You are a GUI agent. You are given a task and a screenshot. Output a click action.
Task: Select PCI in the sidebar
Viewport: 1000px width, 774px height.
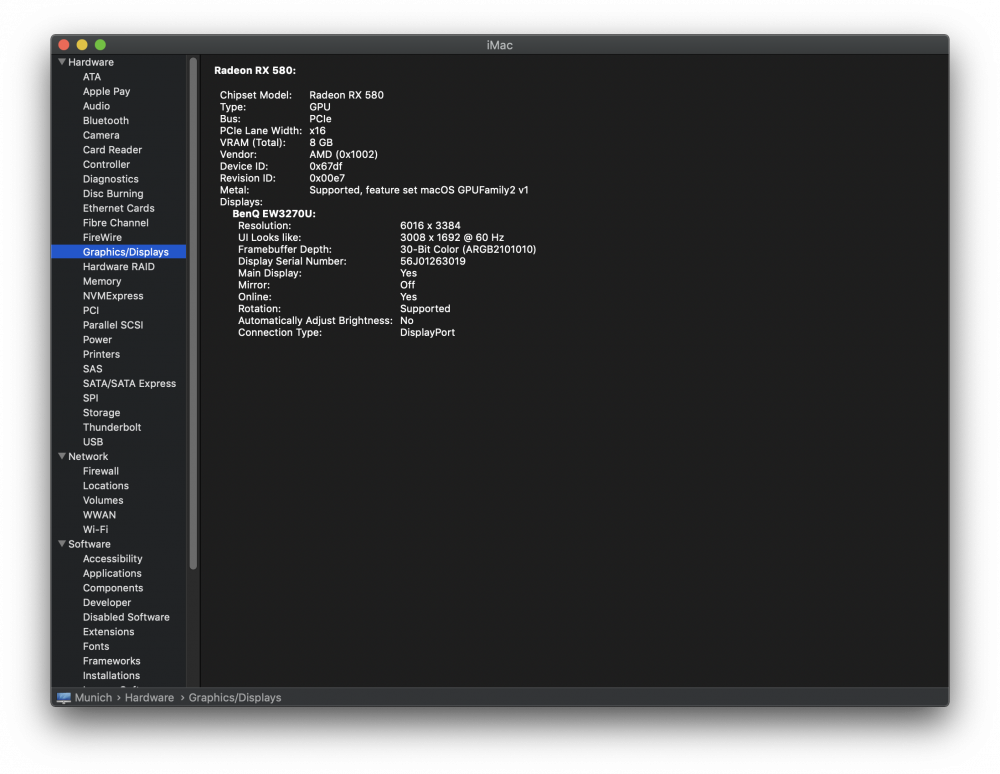coord(91,310)
